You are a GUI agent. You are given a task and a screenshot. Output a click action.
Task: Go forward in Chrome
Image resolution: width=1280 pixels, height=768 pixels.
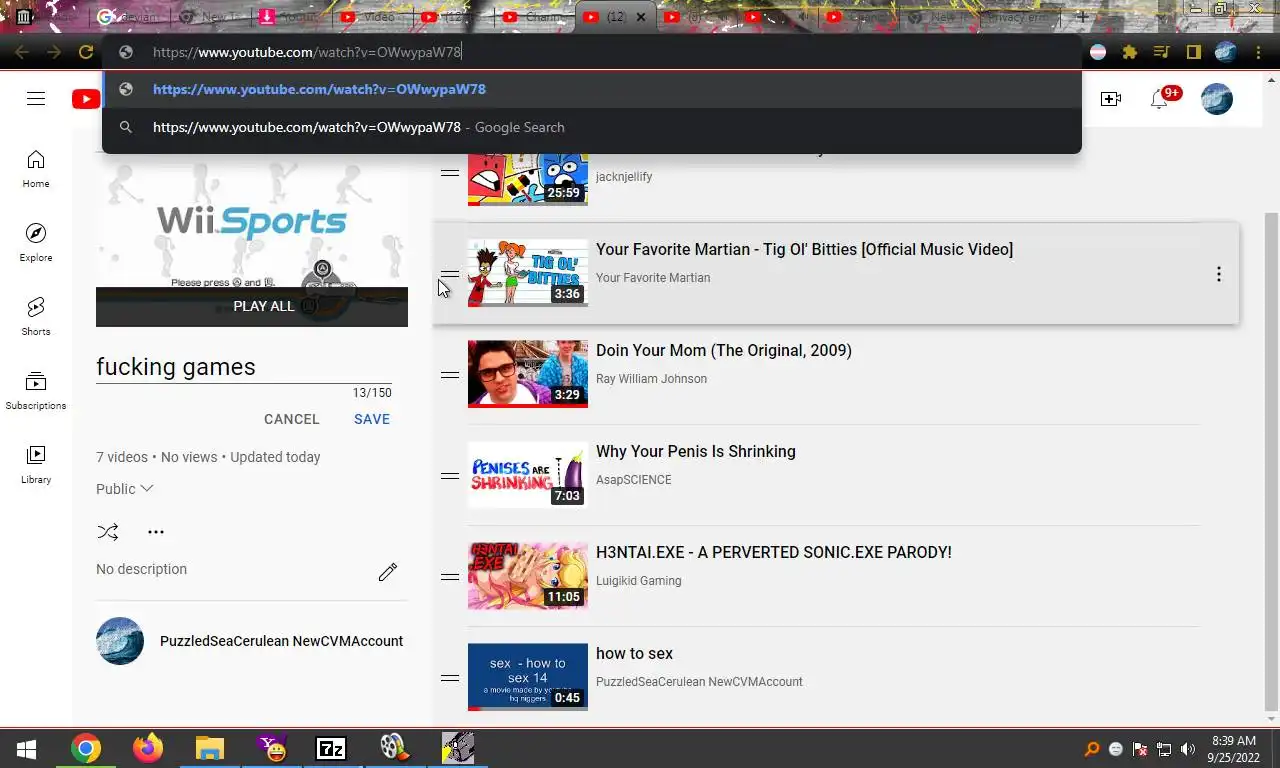point(54,52)
